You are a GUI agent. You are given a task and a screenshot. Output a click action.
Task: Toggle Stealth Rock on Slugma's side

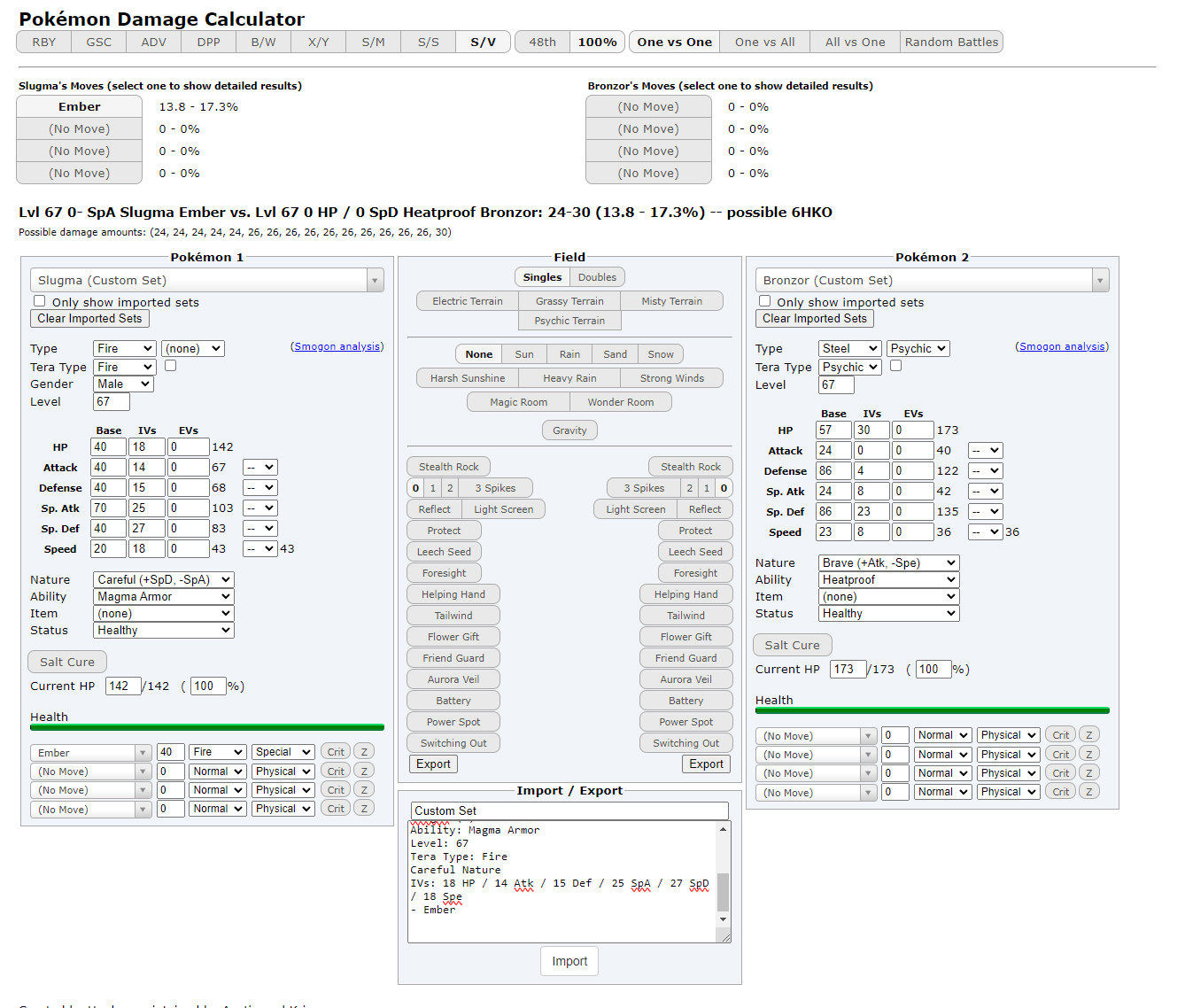[448, 467]
